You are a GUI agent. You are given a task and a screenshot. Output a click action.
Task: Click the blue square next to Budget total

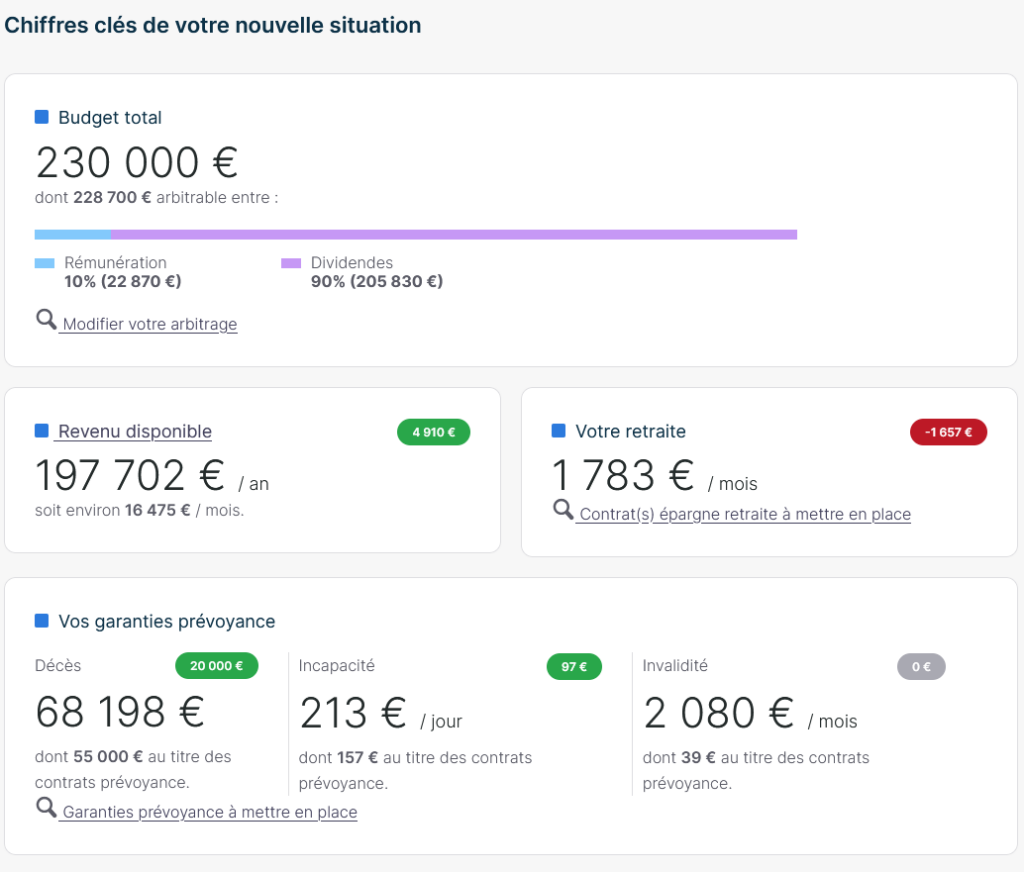click(42, 117)
